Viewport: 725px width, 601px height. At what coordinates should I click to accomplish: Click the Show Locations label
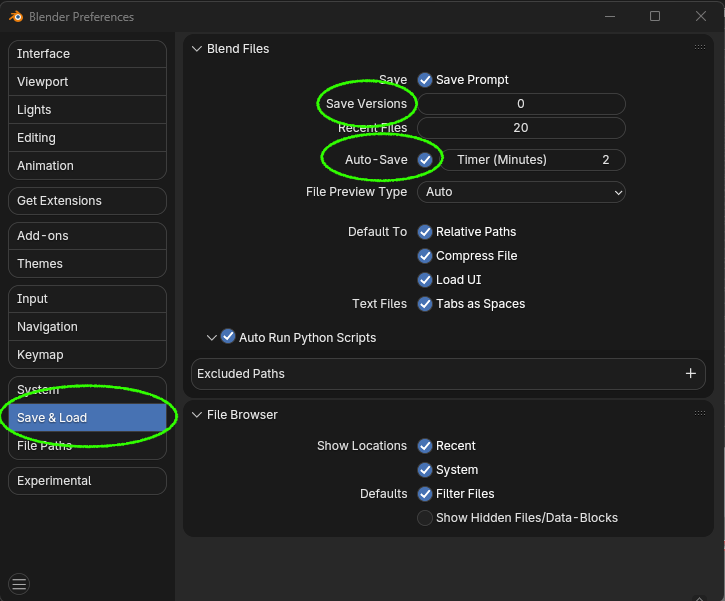click(362, 446)
